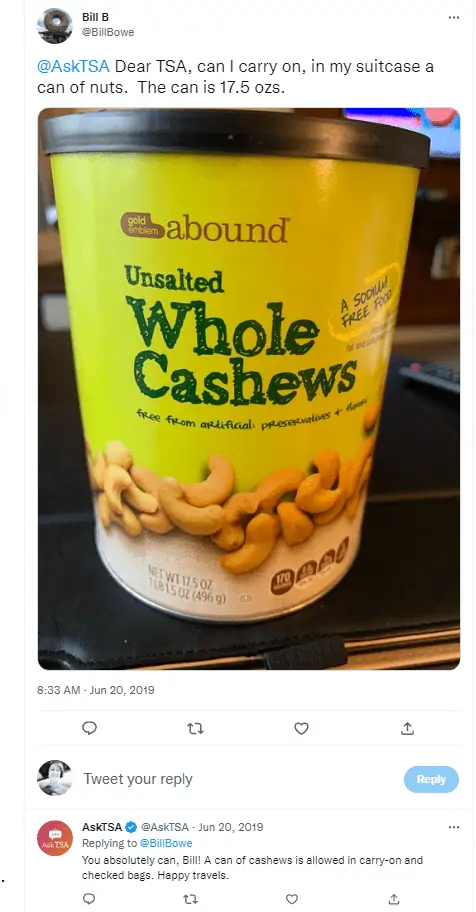The image size is (476, 912).
Task: Retweet Bill B's cashew tweet
Action: 196,728
